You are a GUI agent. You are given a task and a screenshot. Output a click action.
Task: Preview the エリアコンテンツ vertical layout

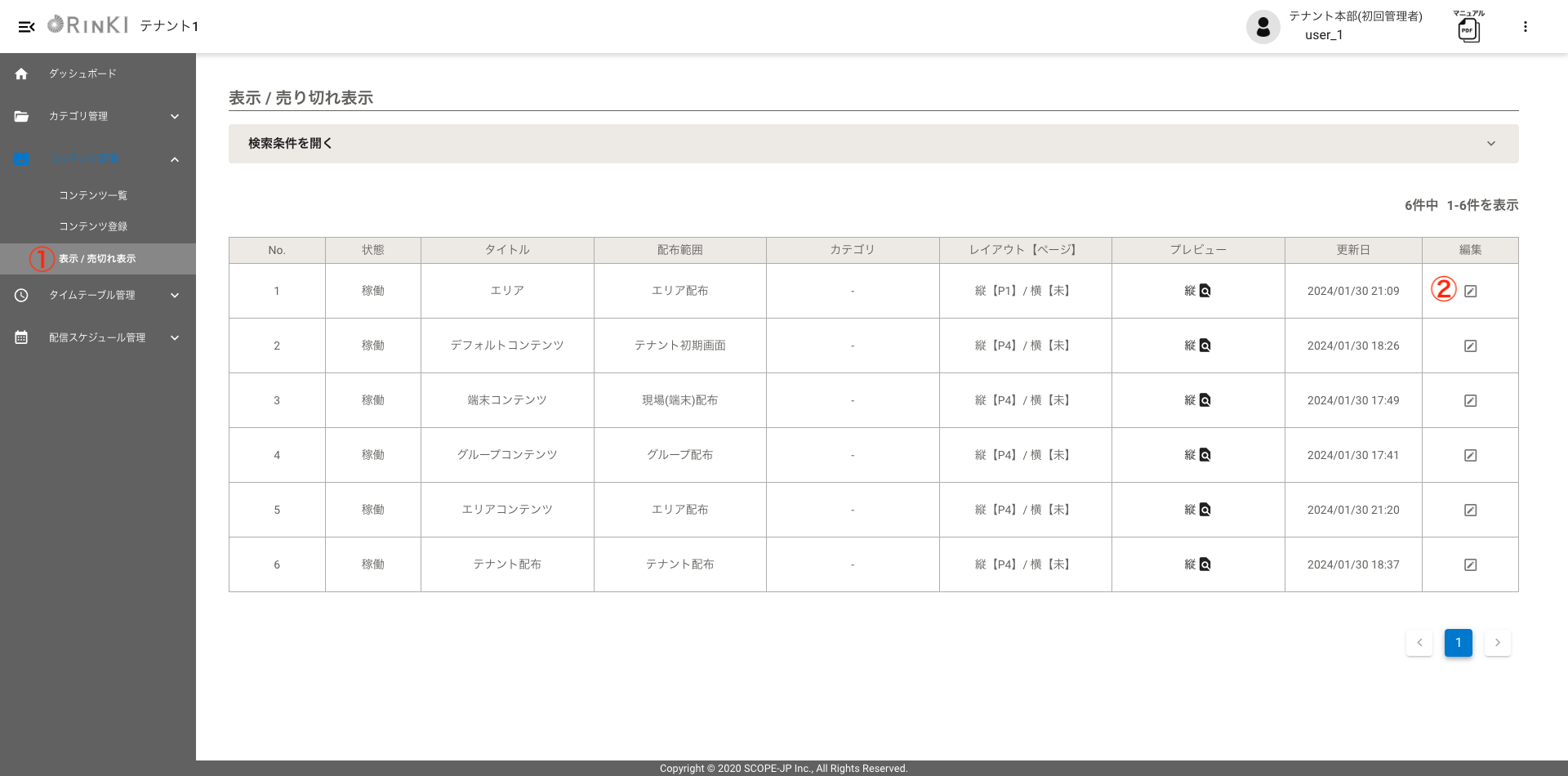[1204, 510]
